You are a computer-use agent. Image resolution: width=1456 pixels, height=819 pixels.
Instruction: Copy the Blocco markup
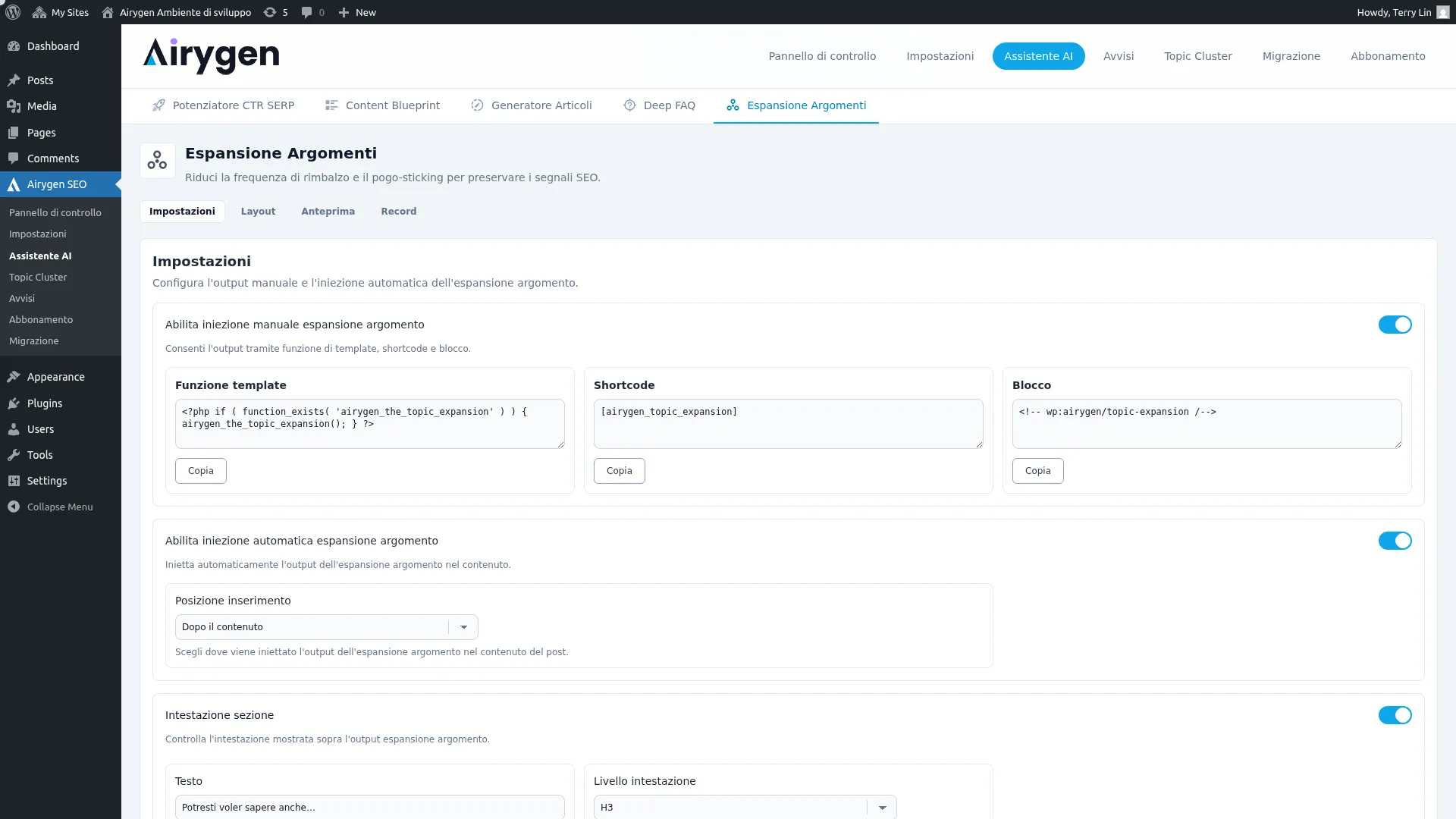1038,471
